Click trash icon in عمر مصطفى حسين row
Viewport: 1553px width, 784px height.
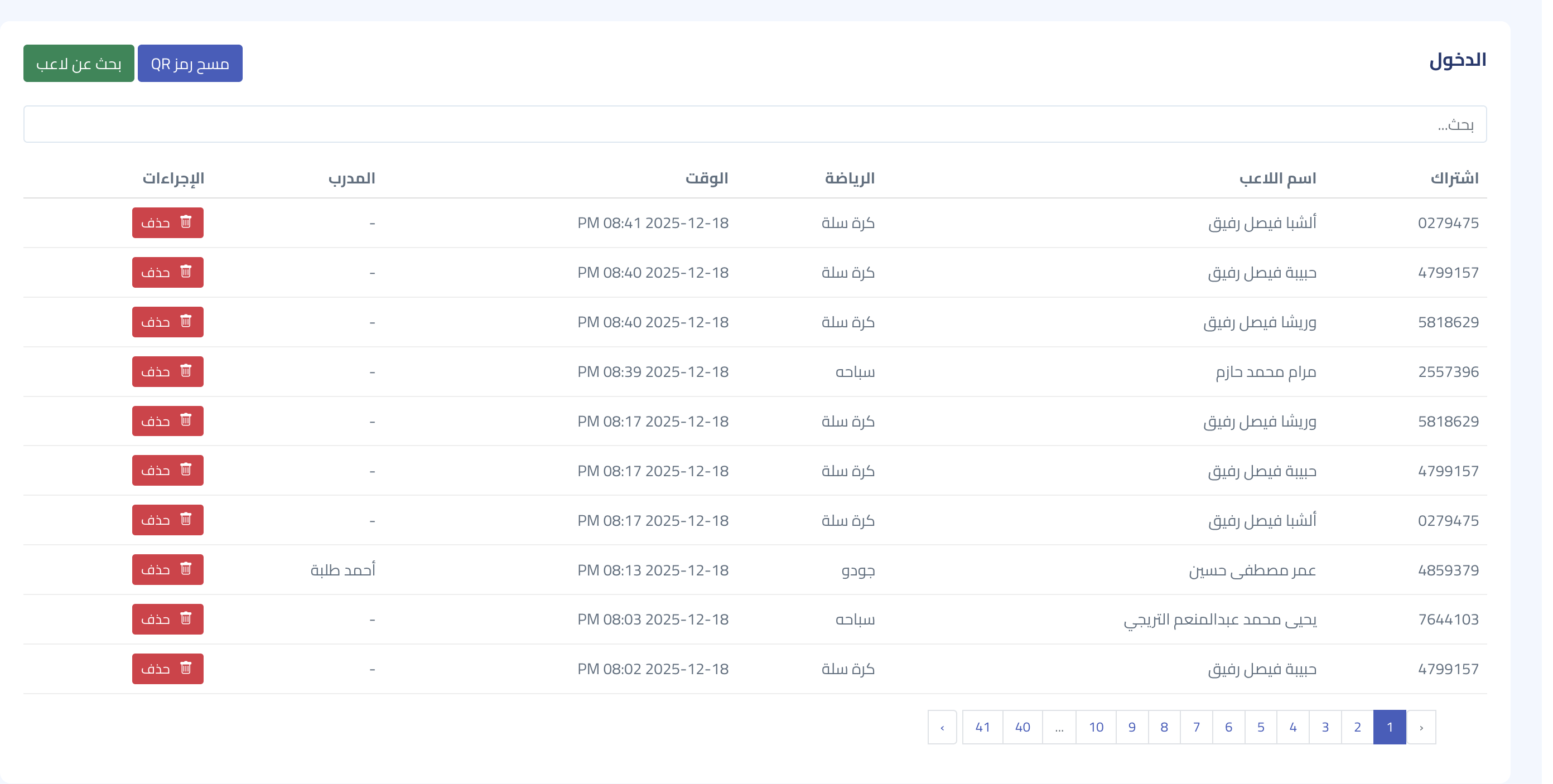pyautogui.click(x=186, y=569)
